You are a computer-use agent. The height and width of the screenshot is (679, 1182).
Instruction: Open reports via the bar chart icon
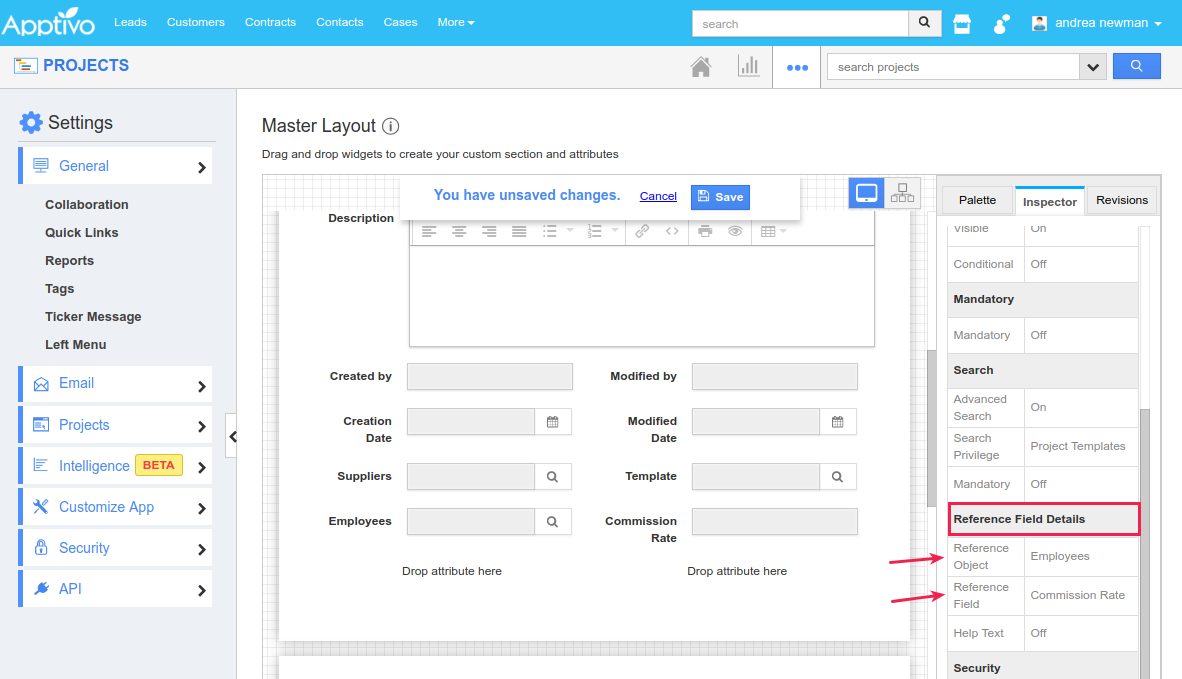point(749,65)
